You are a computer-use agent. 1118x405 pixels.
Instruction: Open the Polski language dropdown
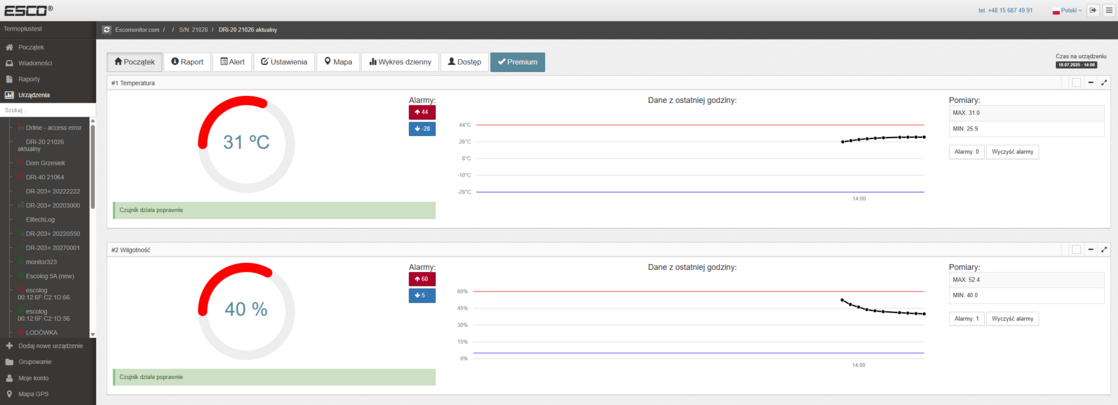pos(1067,10)
